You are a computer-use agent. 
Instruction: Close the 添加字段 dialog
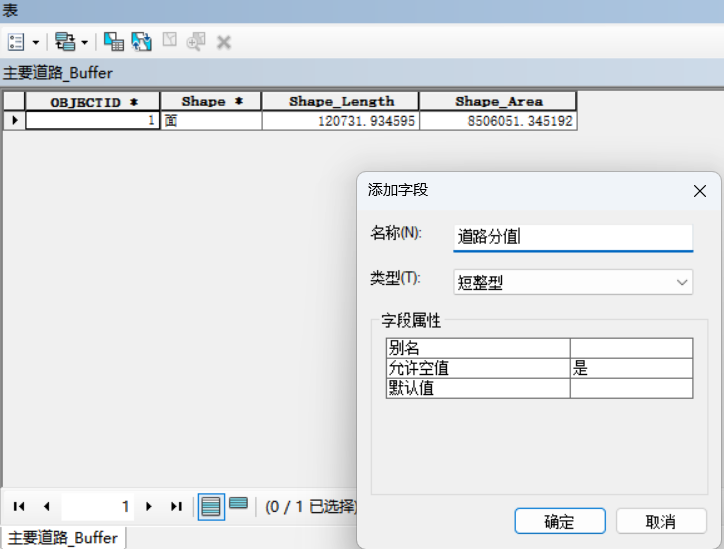pos(700,191)
